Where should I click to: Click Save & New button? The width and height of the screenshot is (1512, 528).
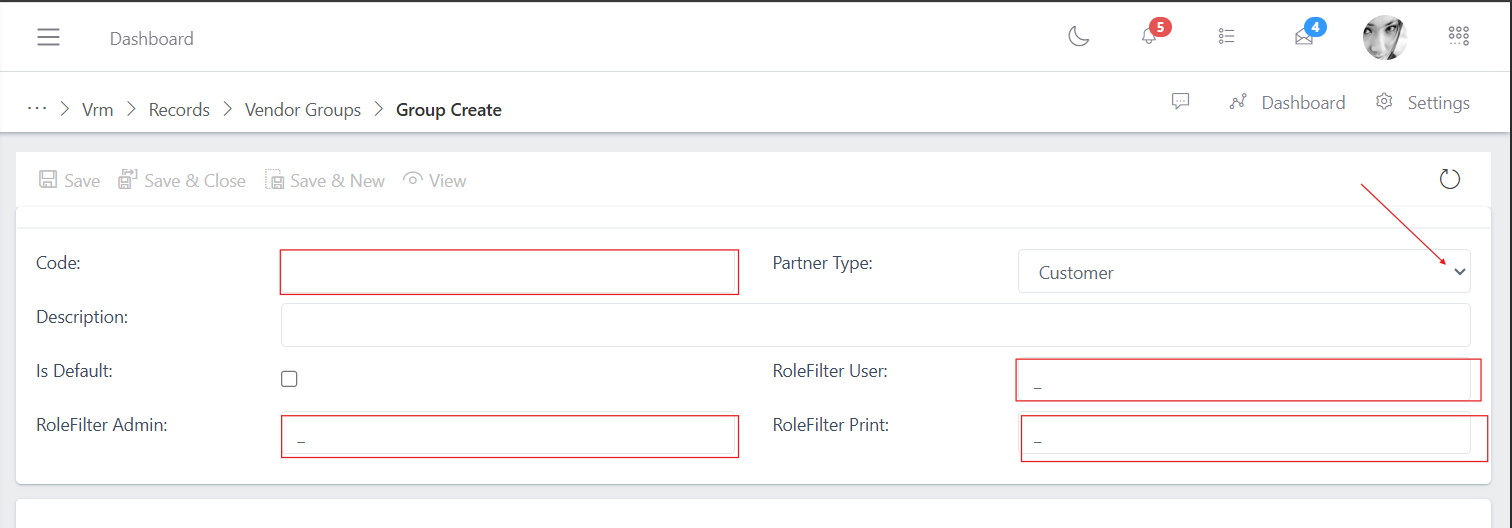[x=325, y=180]
